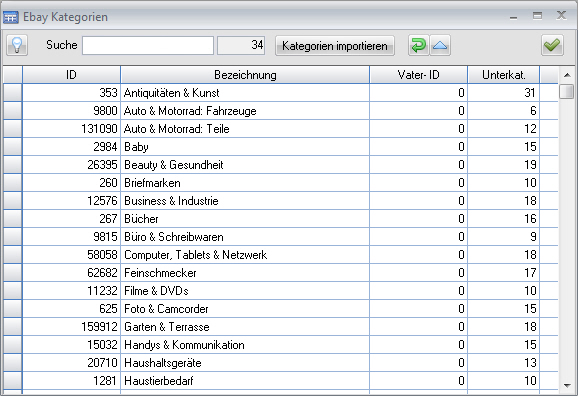Click the scrollbar down arrow
Viewport: 578px width, 396px height.
(567, 386)
